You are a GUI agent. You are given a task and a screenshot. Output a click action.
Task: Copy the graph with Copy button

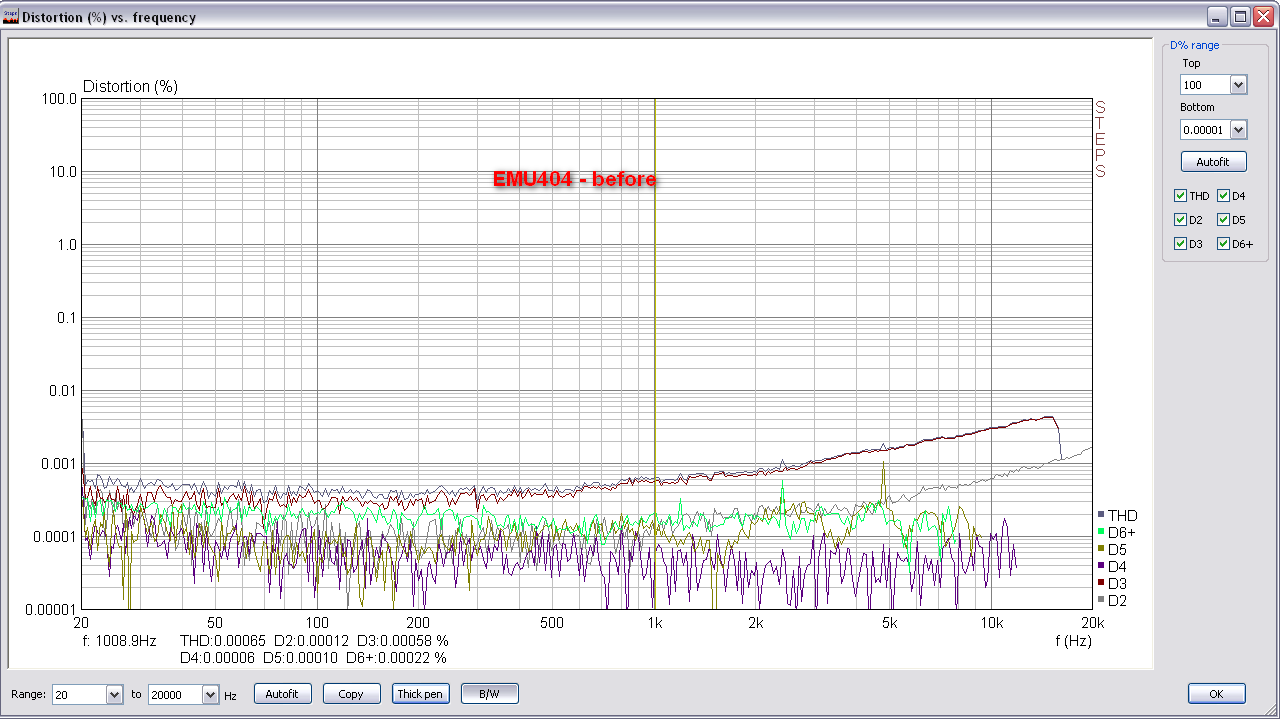(x=351, y=694)
